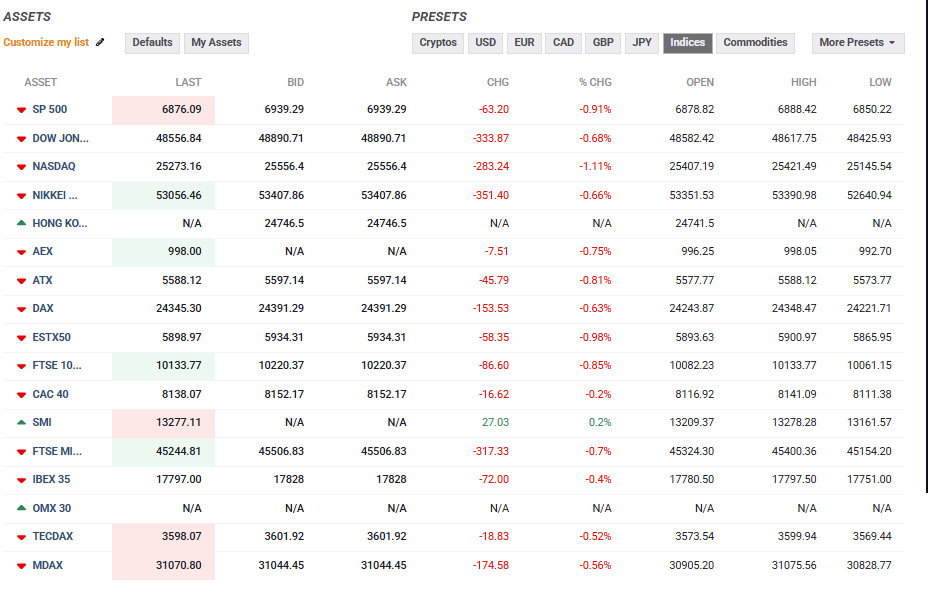Click the green up arrow beside HONG KO...
This screenshot has width=928, height=590.
(x=21, y=223)
